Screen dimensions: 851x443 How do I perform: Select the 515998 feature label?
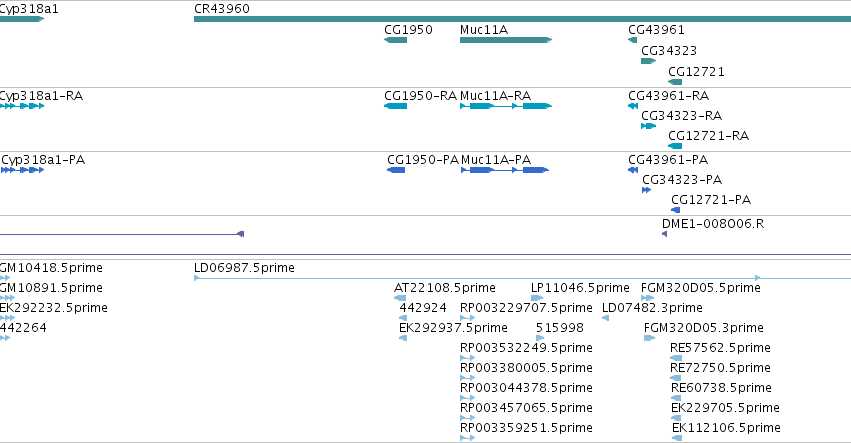click(560, 328)
